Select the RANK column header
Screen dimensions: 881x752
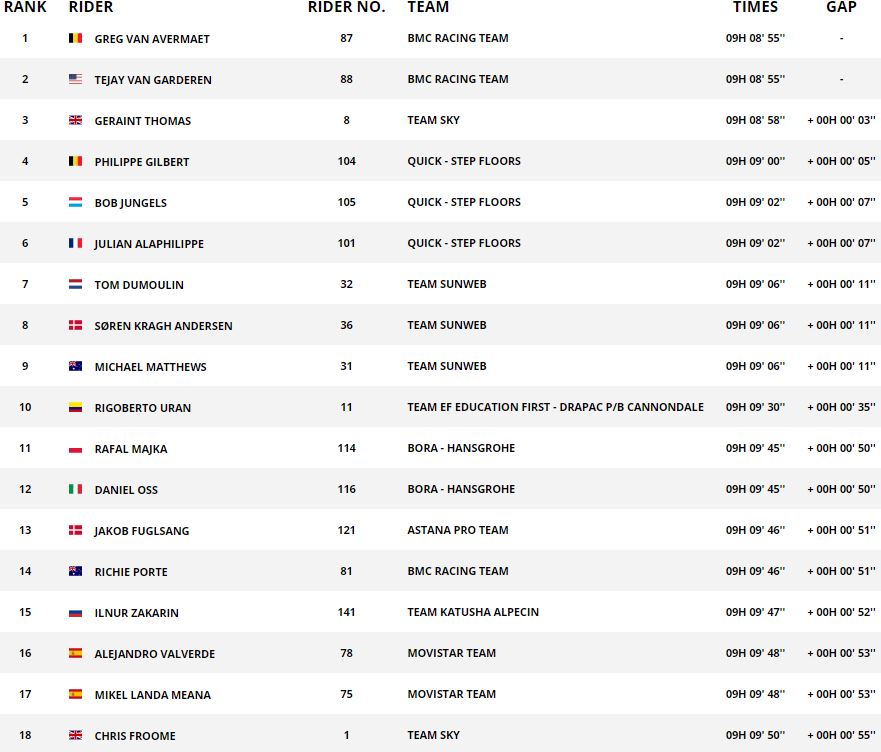tap(25, 7)
